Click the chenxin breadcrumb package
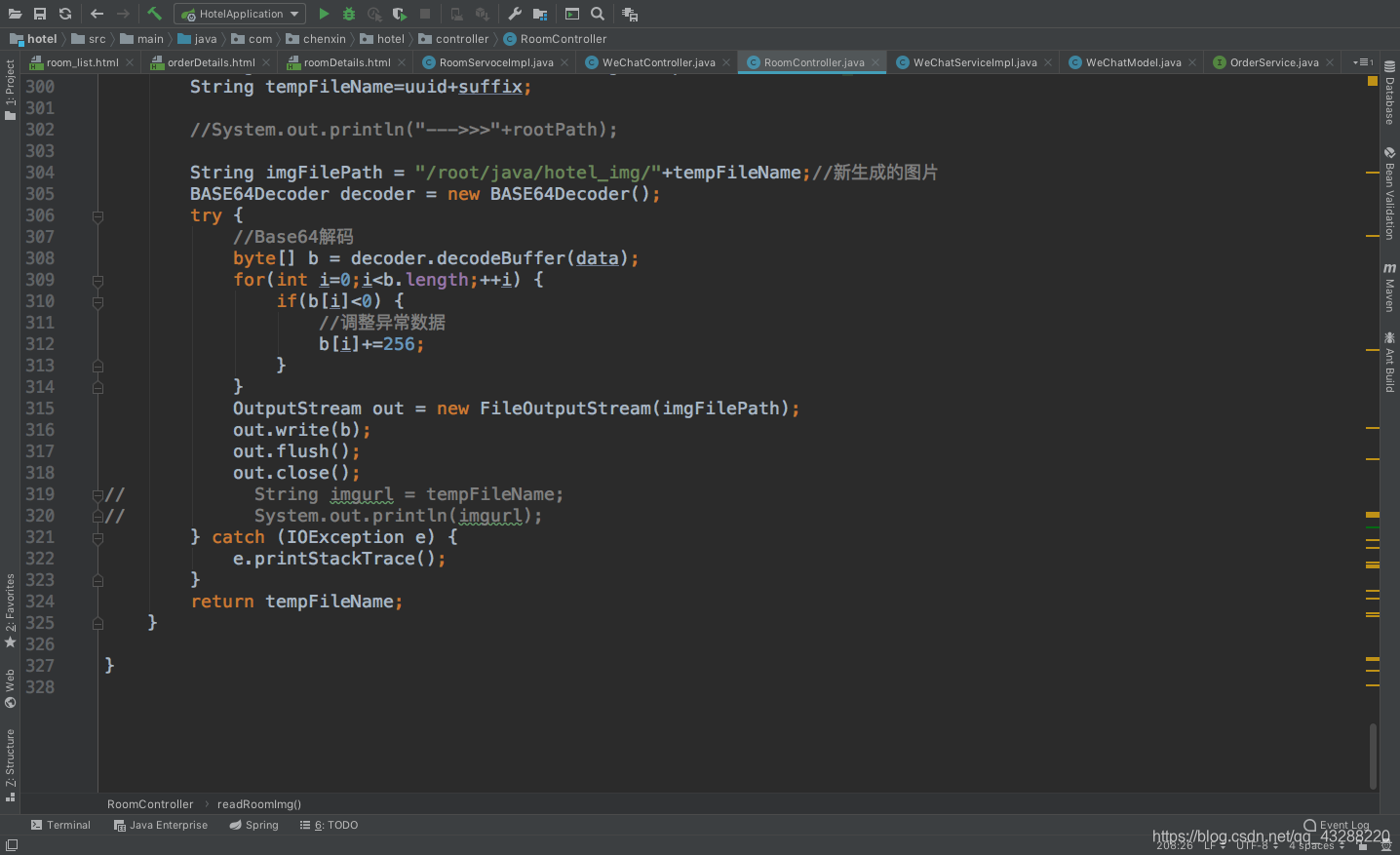Image resolution: width=1400 pixels, height=855 pixels. (x=316, y=39)
